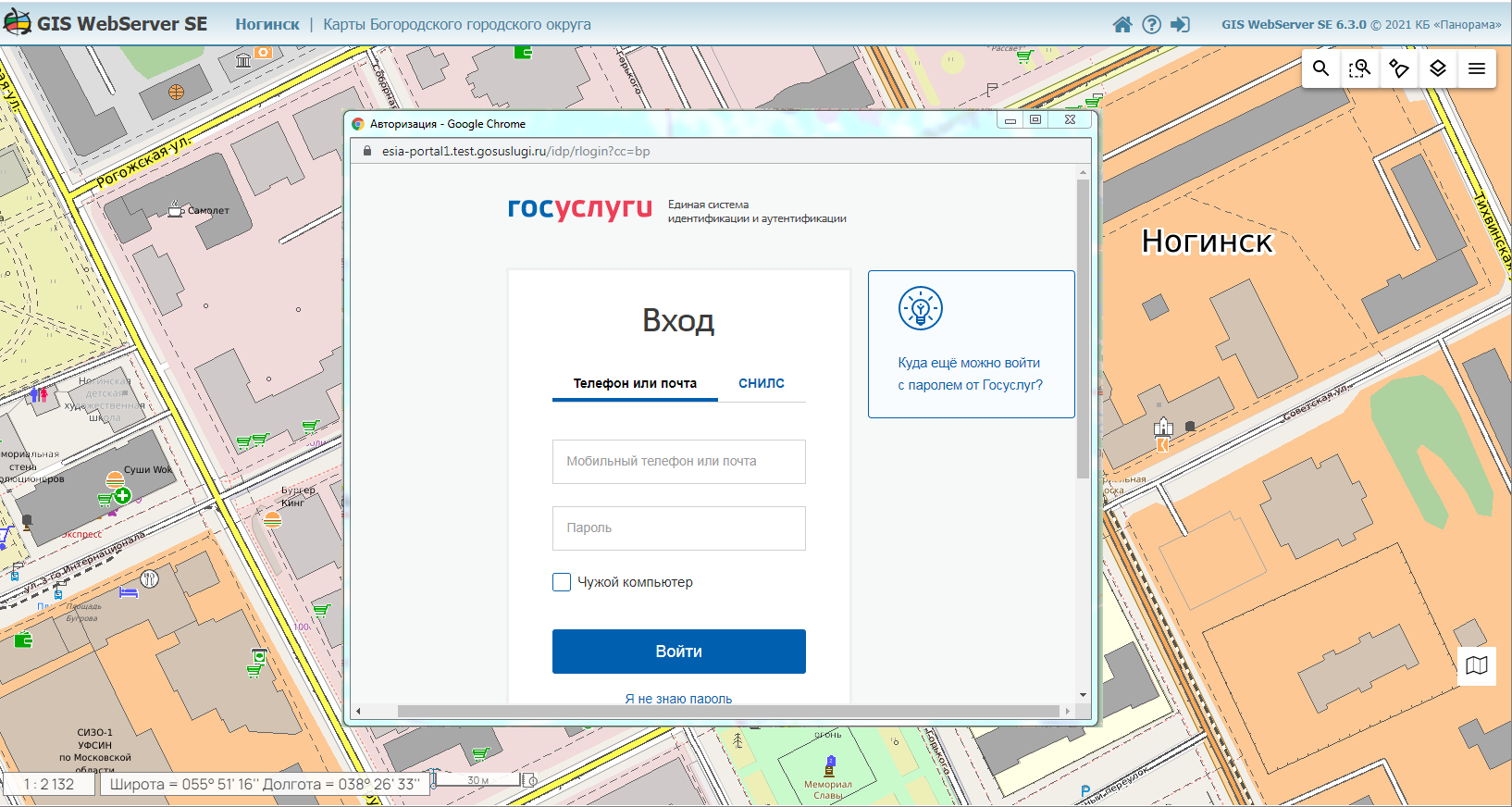1512x807 pixels.
Task: Maximize the Авторизация popup window
Action: (x=1035, y=119)
